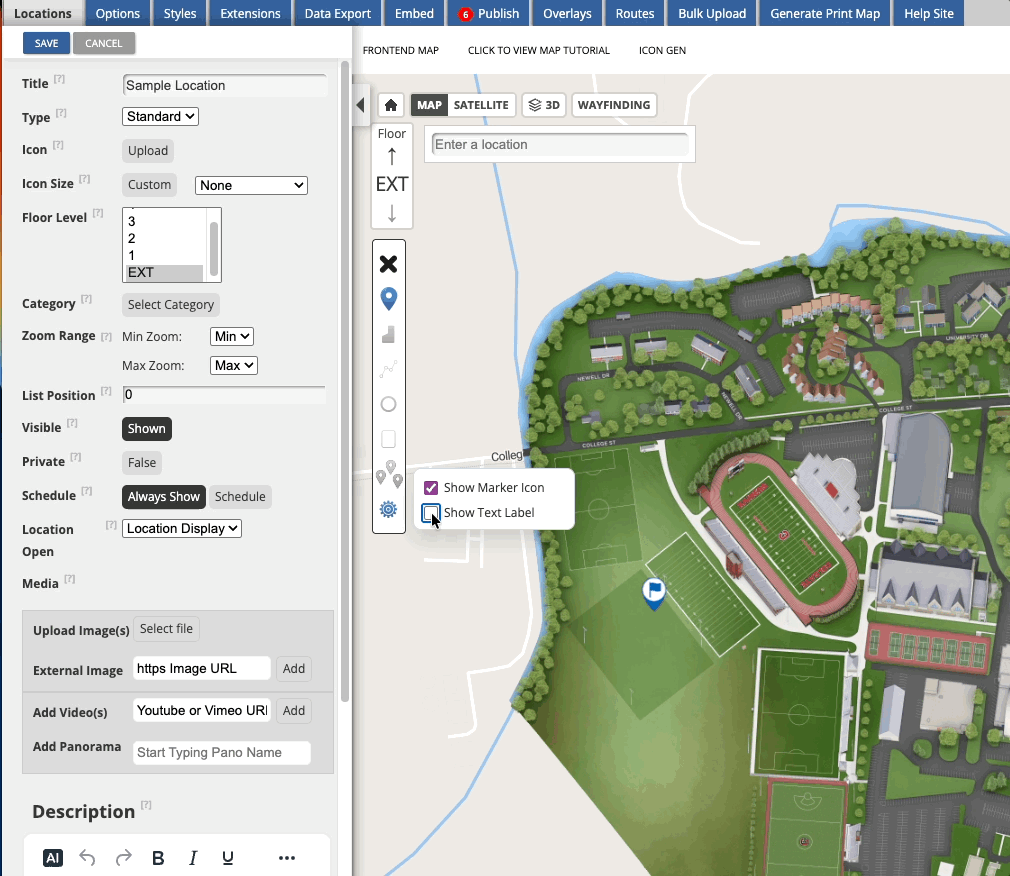Click the floor up arrow
The image size is (1010, 876).
pos(392,157)
